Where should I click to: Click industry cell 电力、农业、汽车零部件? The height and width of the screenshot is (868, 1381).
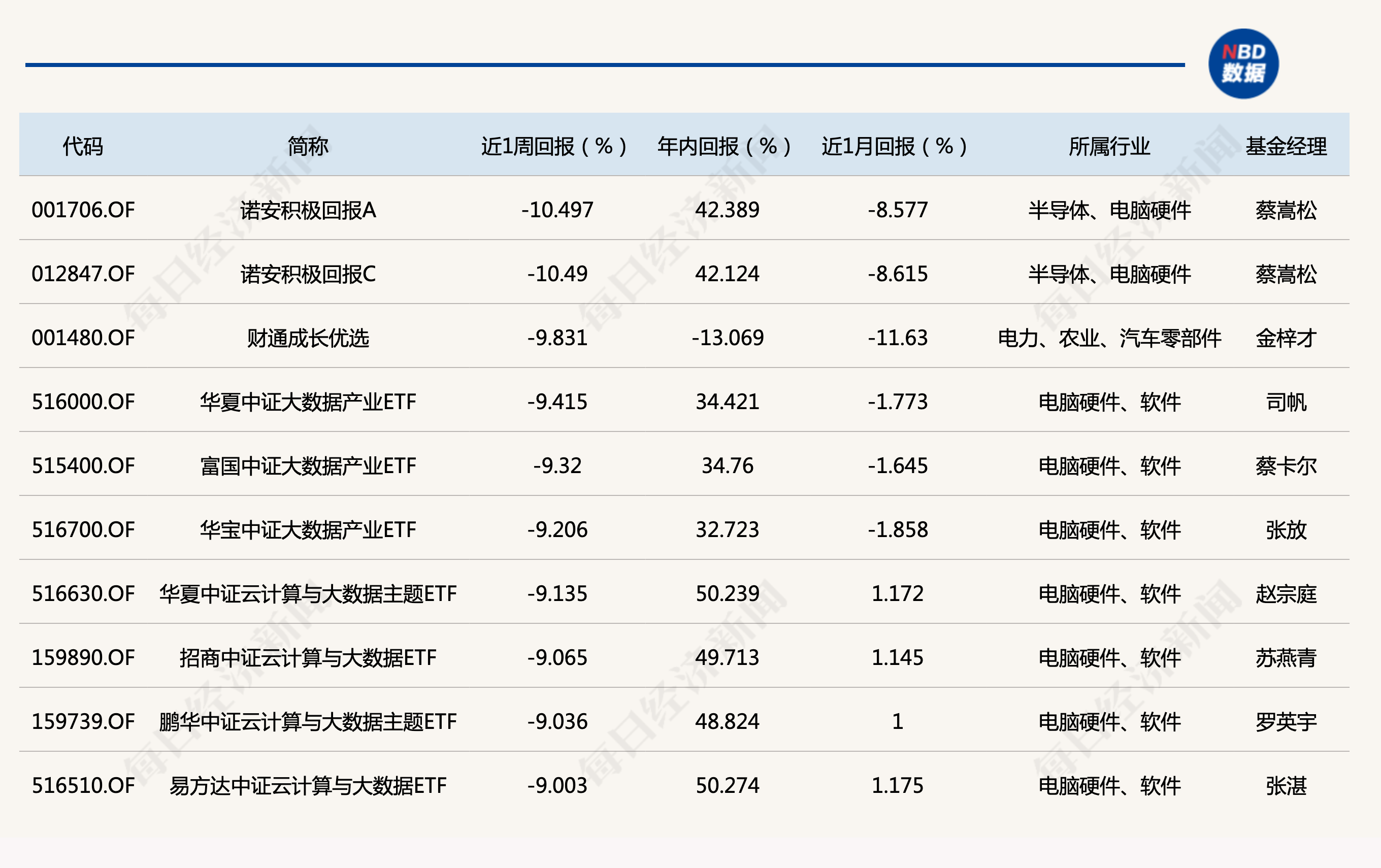click(x=1109, y=338)
